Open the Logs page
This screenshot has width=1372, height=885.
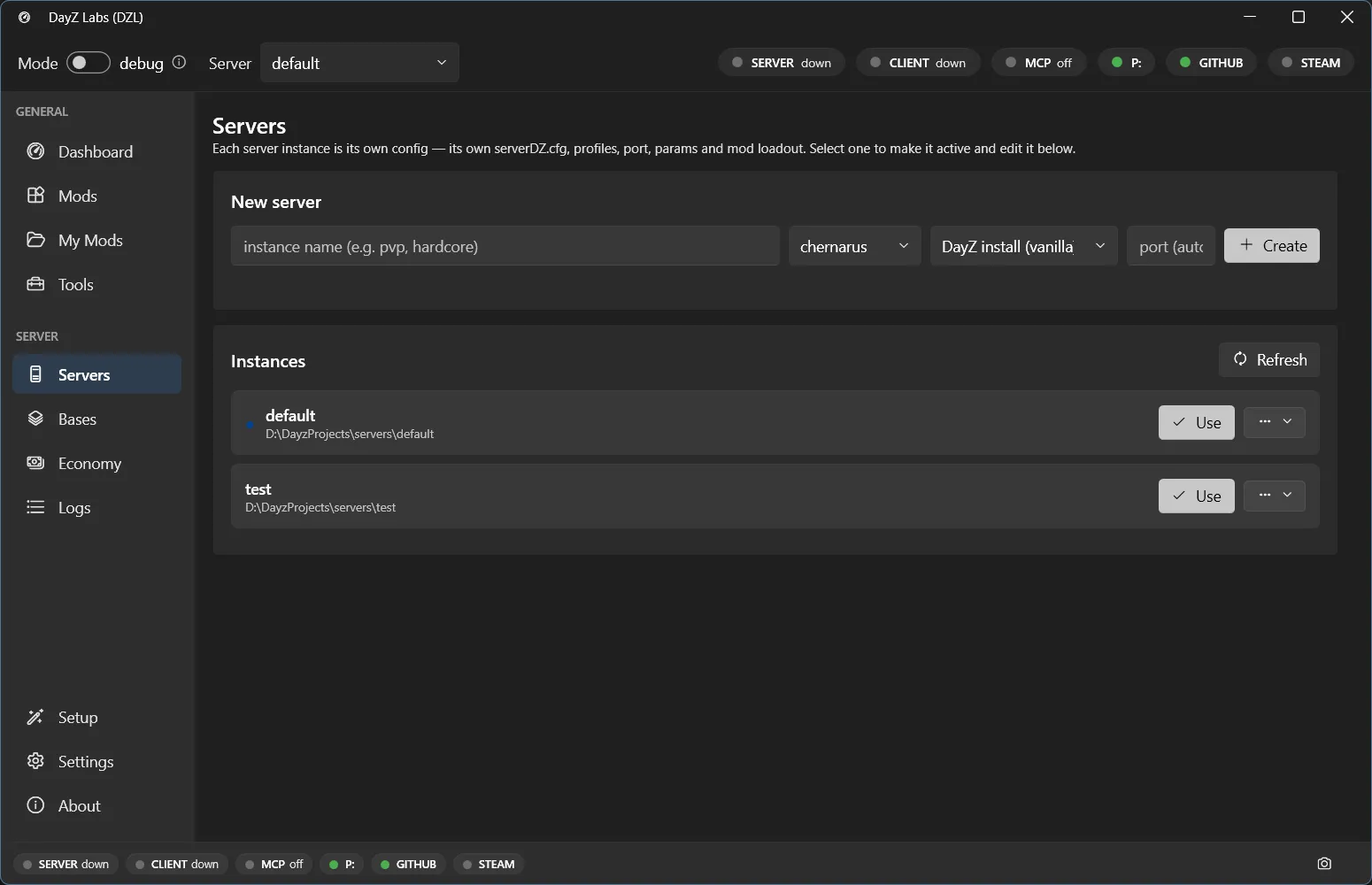(97, 507)
